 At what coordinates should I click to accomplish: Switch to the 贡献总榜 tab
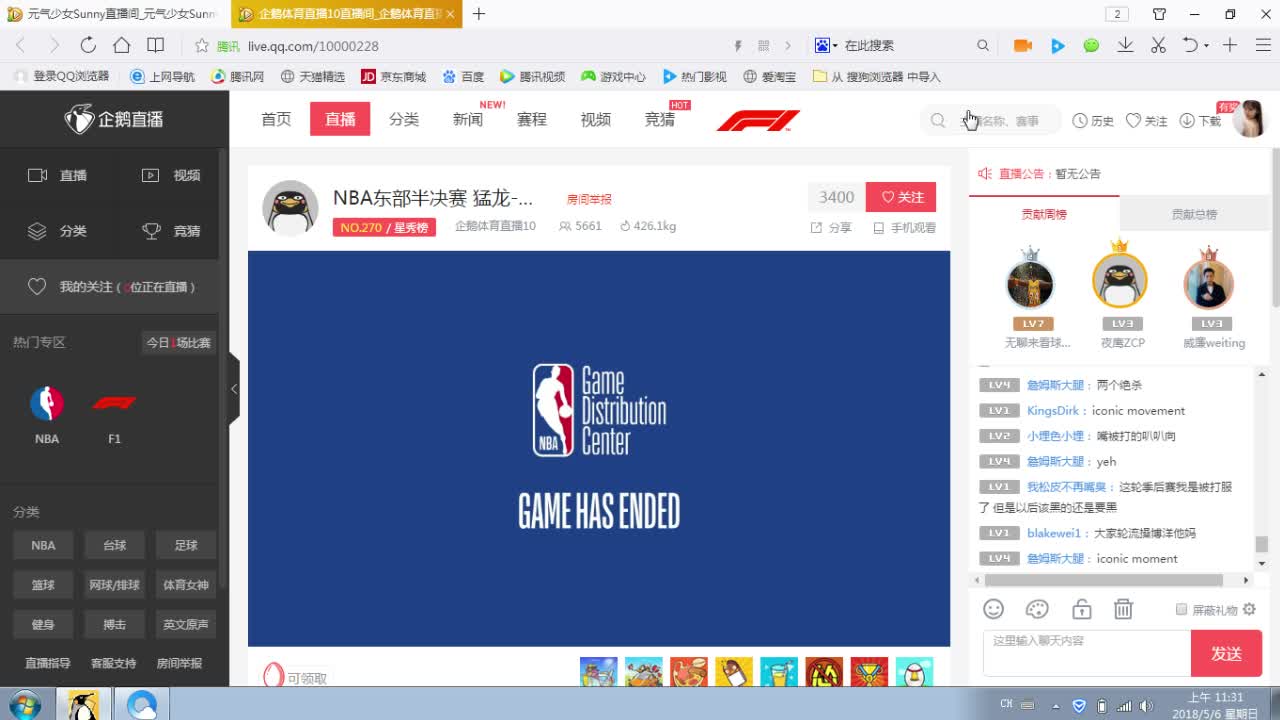1194,214
